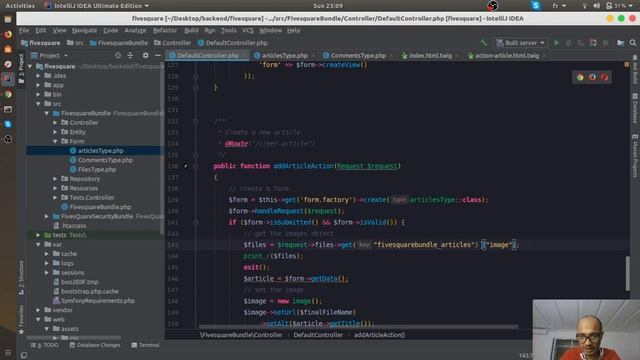Viewport: 640px width, 360px height.
Task: Click DefaultController breadcrumb in editor footer
Action: [x=318, y=335]
